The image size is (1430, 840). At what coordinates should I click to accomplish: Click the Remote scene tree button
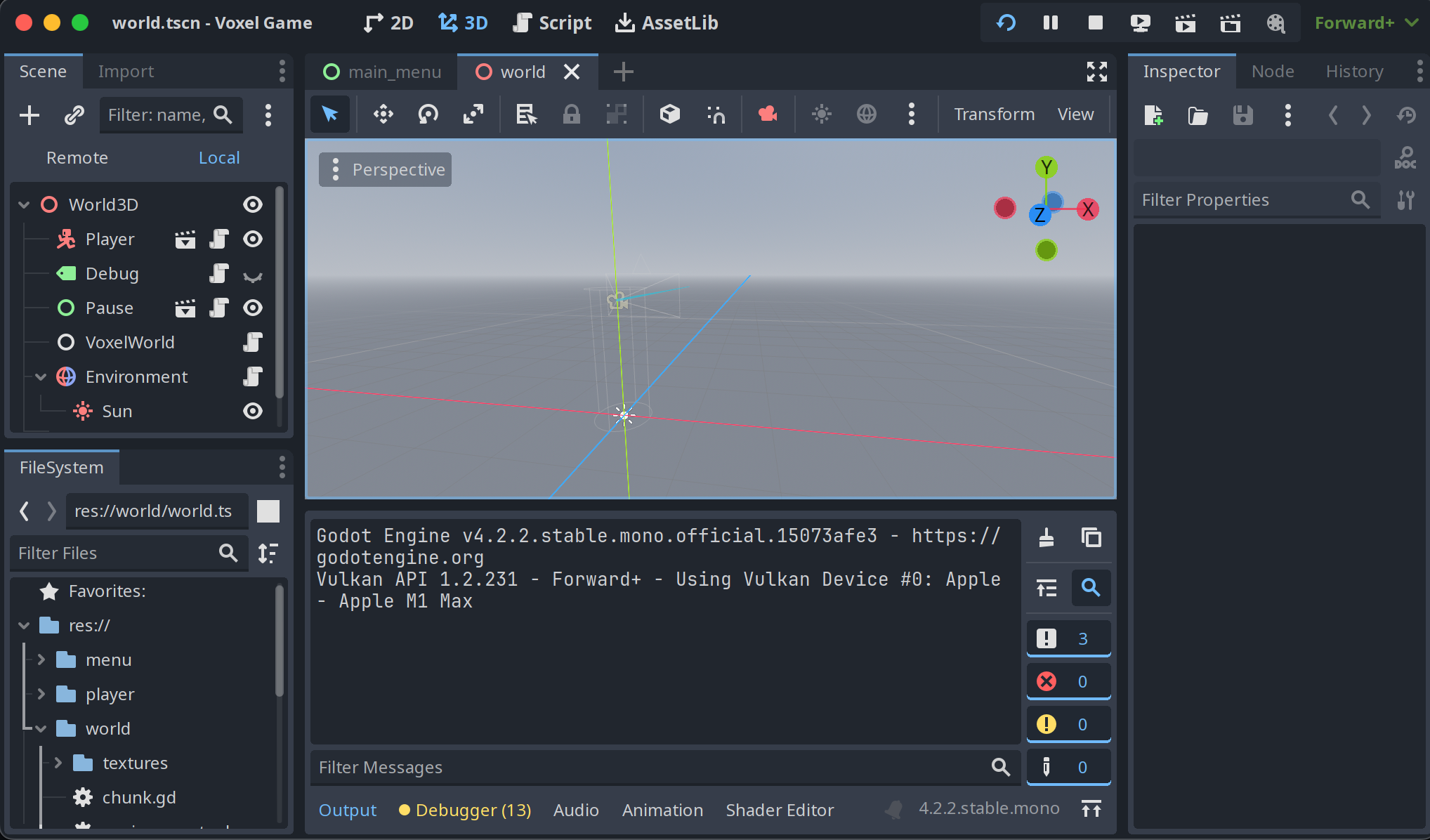coord(77,158)
